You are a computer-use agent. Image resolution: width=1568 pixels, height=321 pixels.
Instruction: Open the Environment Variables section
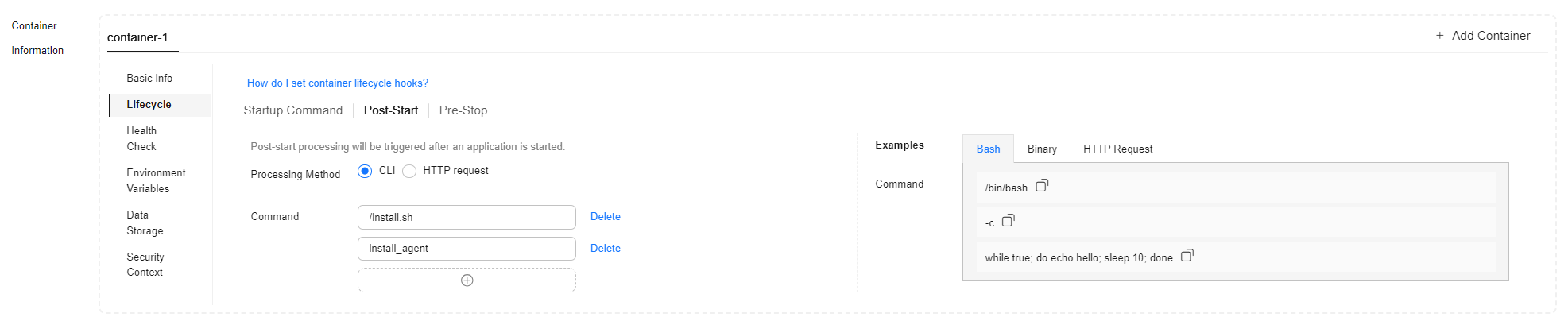[156, 180]
